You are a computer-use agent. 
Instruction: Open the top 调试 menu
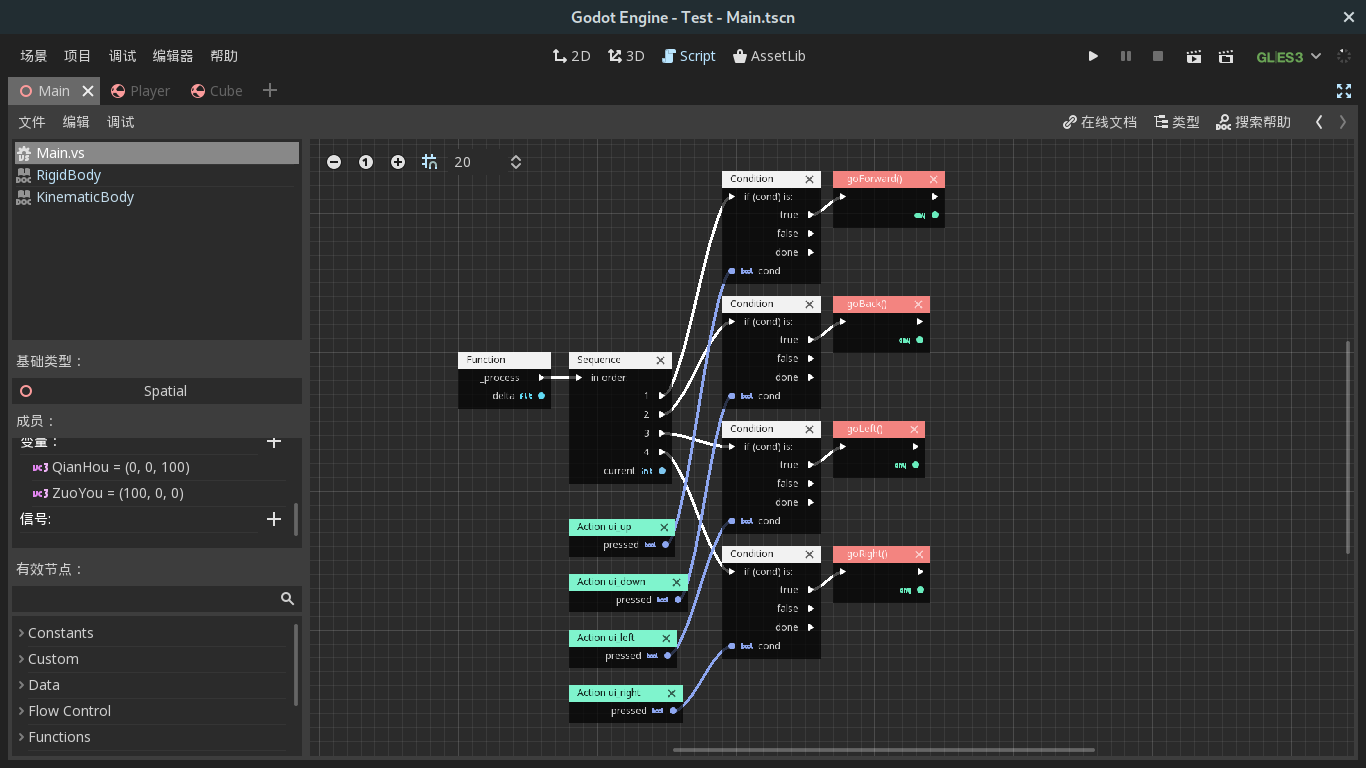[x=122, y=56]
